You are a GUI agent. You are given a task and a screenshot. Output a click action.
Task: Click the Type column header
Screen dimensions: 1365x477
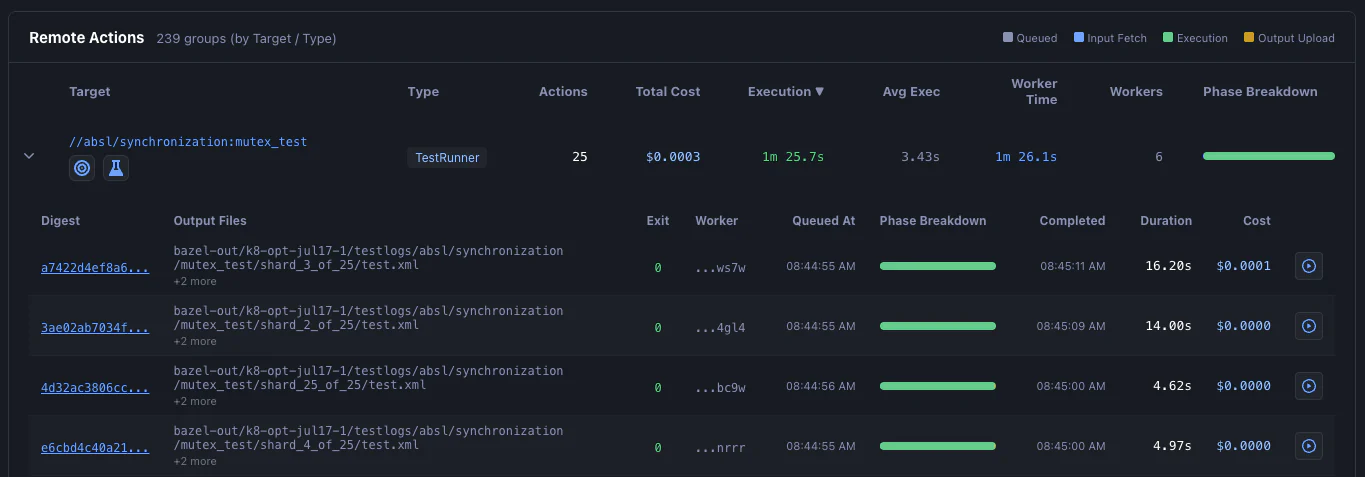point(423,91)
